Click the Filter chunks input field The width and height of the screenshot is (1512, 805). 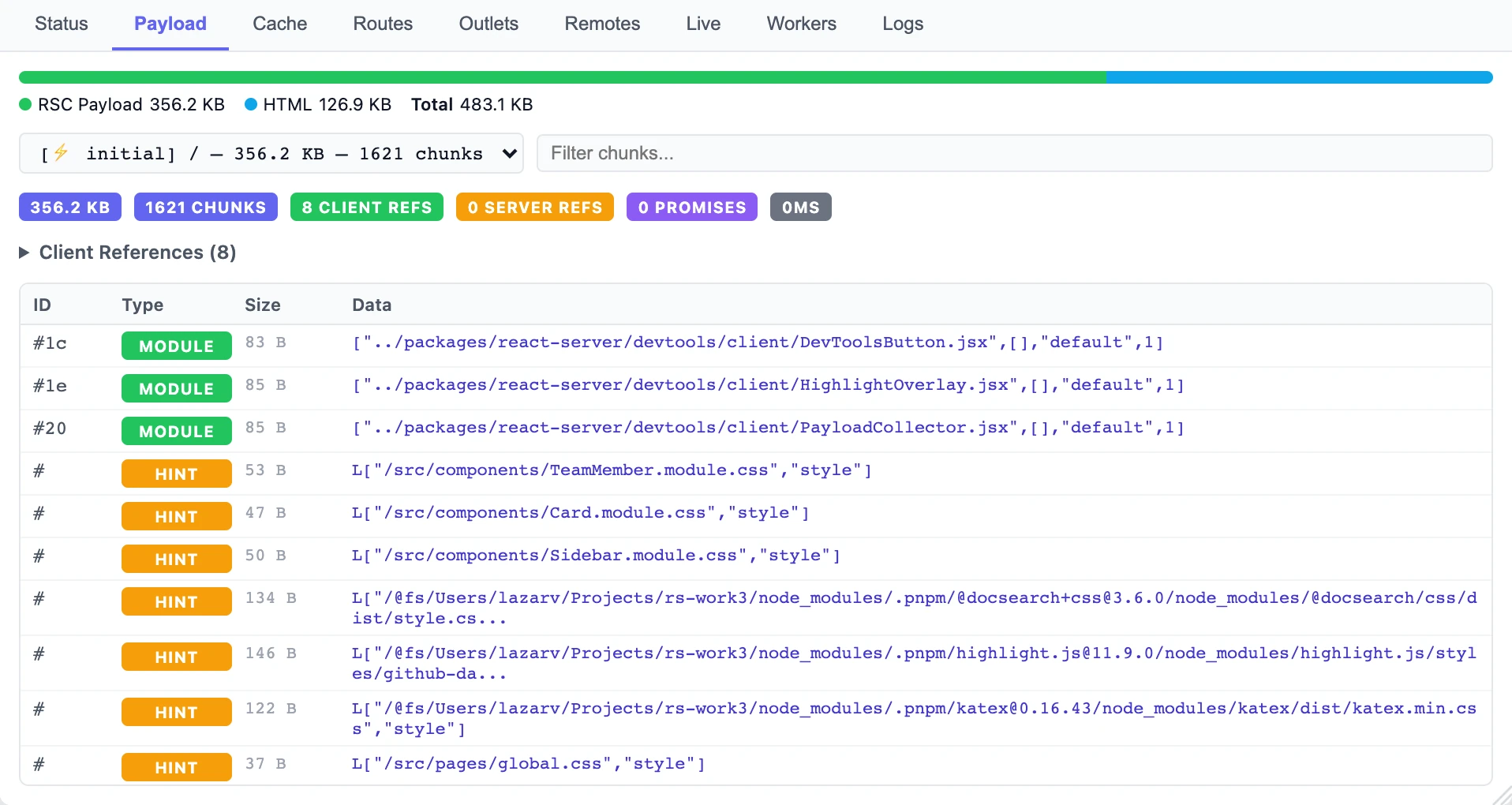point(1014,153)
